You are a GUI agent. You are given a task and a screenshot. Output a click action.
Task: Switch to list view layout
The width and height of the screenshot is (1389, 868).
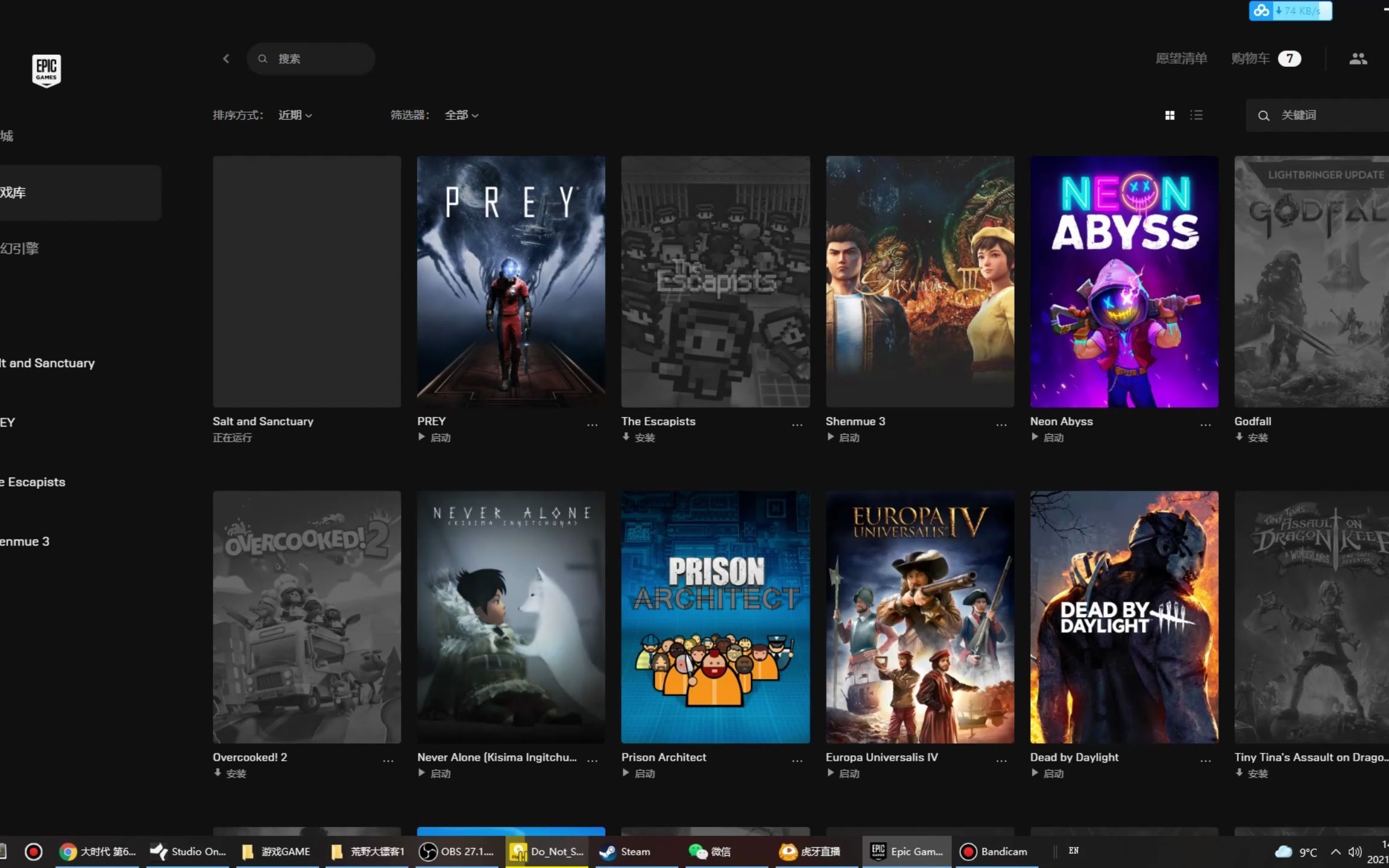(1197, 115)
